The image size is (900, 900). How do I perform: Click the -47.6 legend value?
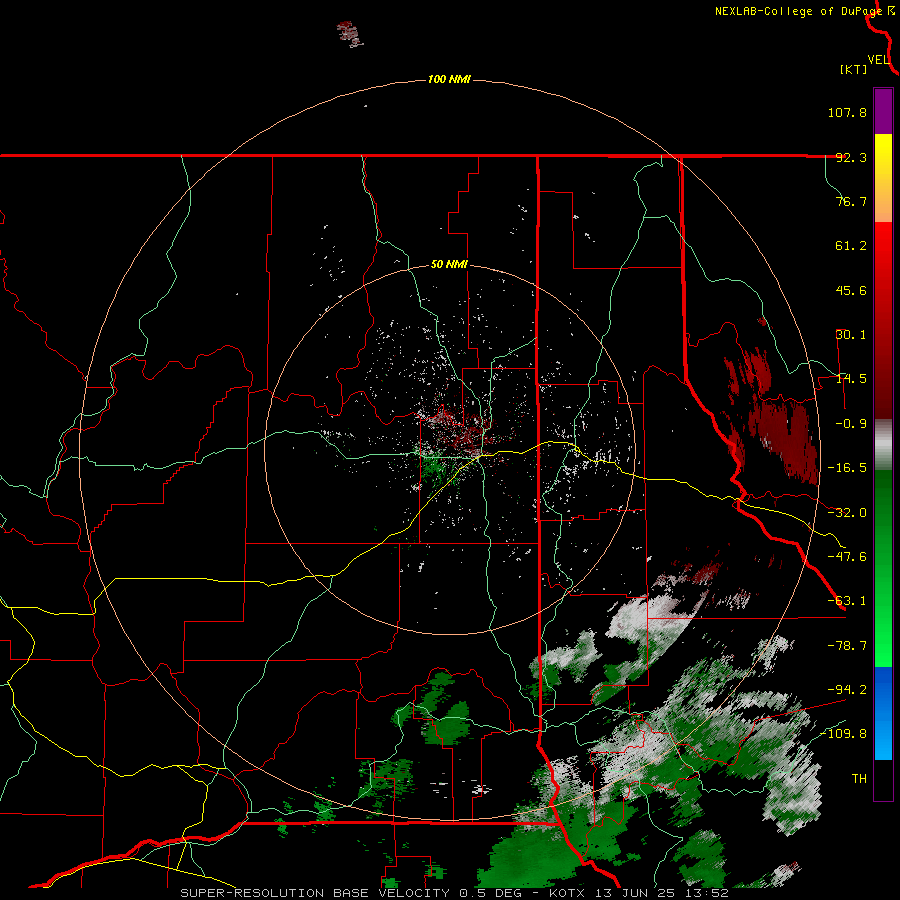[847, 557]
